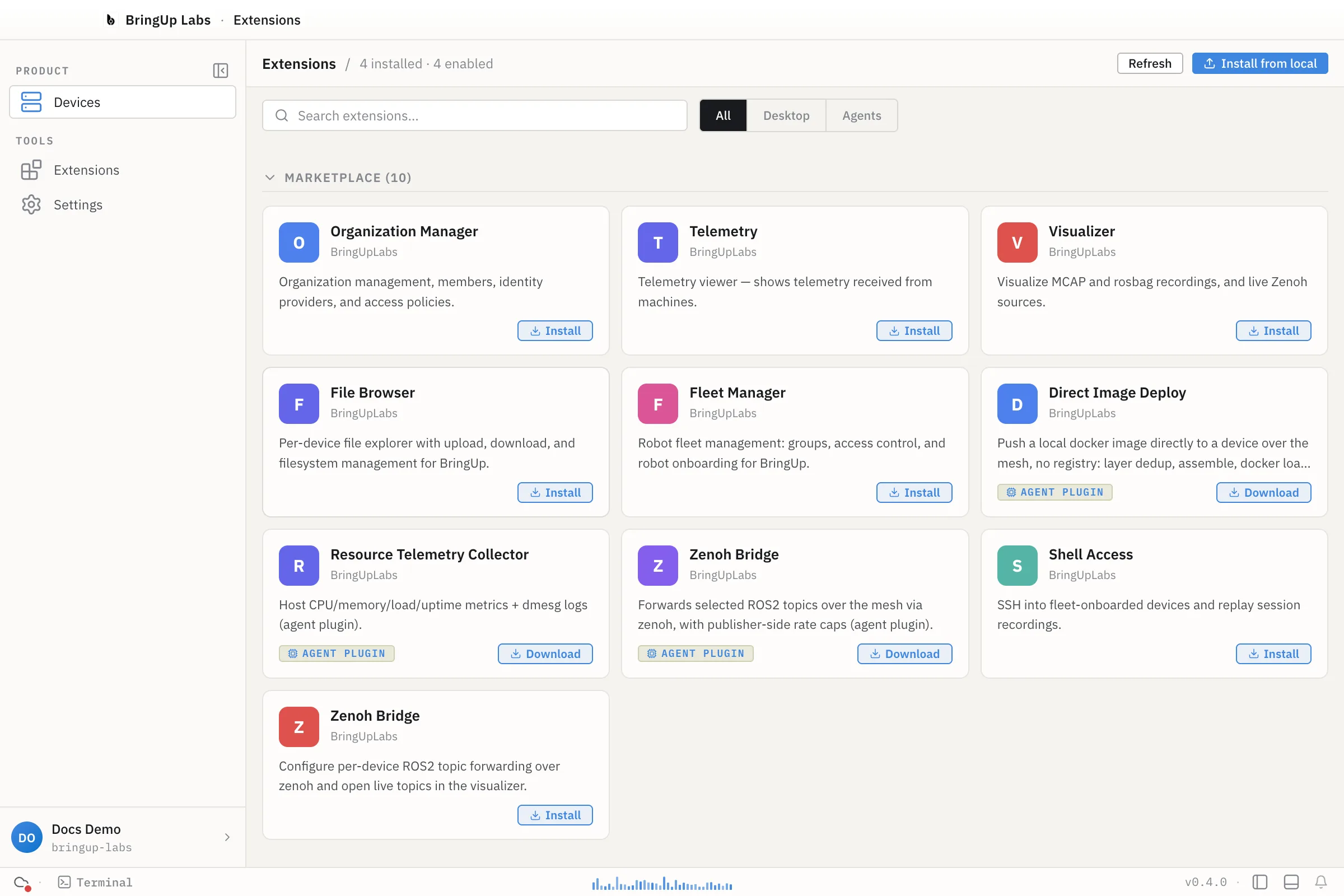1344x896 pixels.
Task: Click the Telemetry T icon
Action: 657,242
